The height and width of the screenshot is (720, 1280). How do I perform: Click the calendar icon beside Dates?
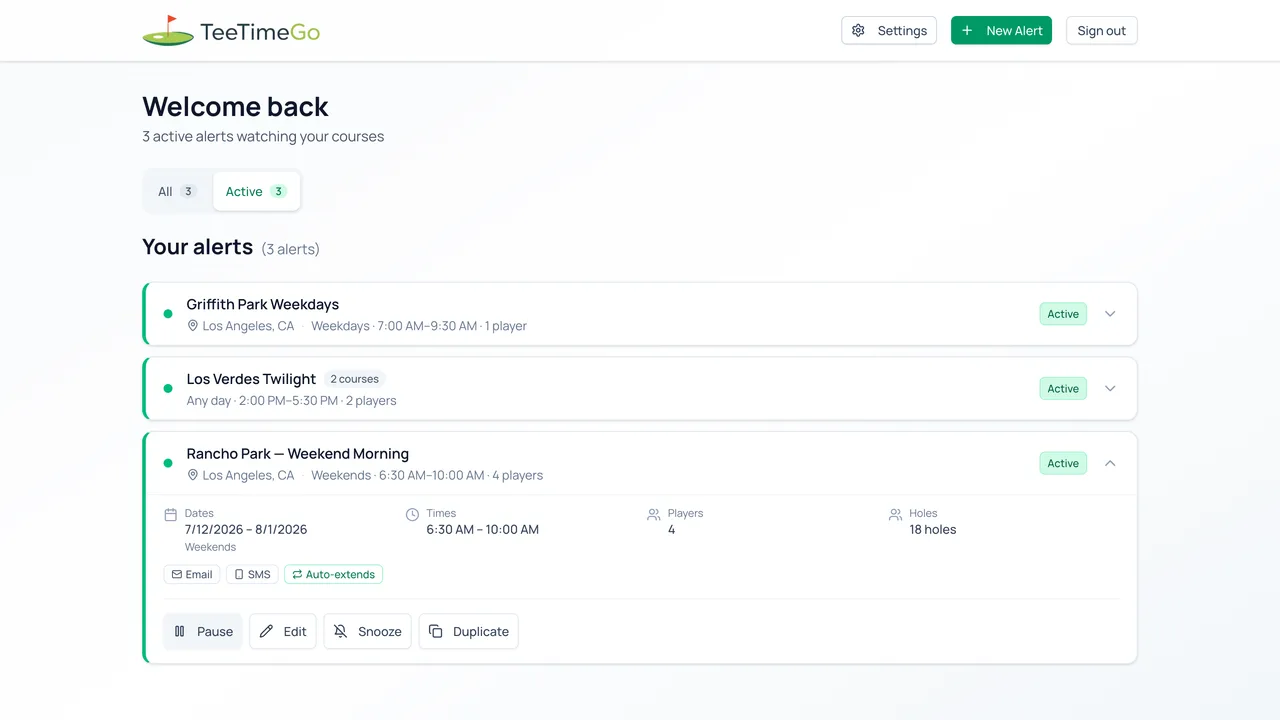point(171,515)
